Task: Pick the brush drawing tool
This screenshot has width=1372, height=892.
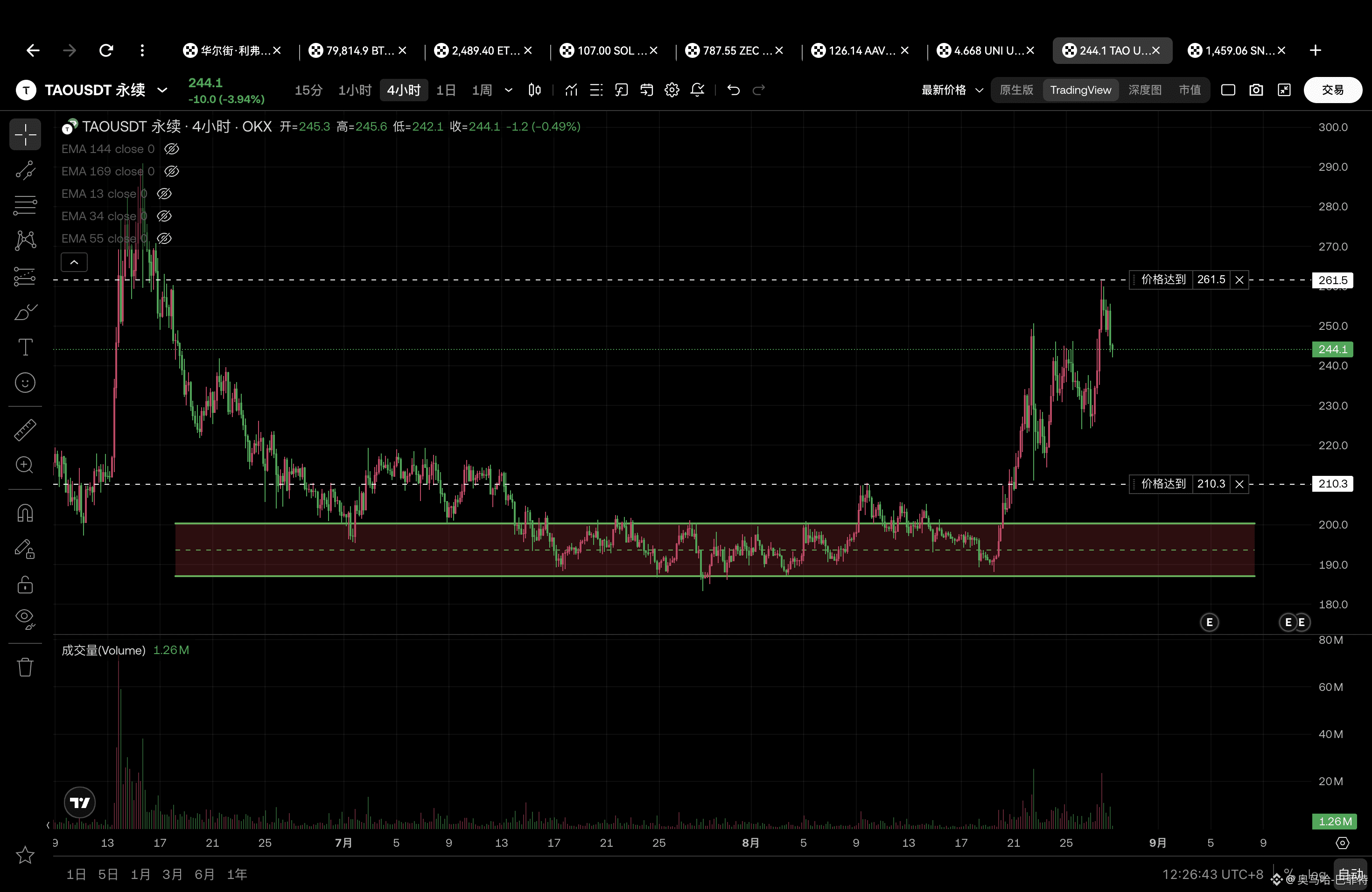Action: pyautogui.click(x=25, y=312)
